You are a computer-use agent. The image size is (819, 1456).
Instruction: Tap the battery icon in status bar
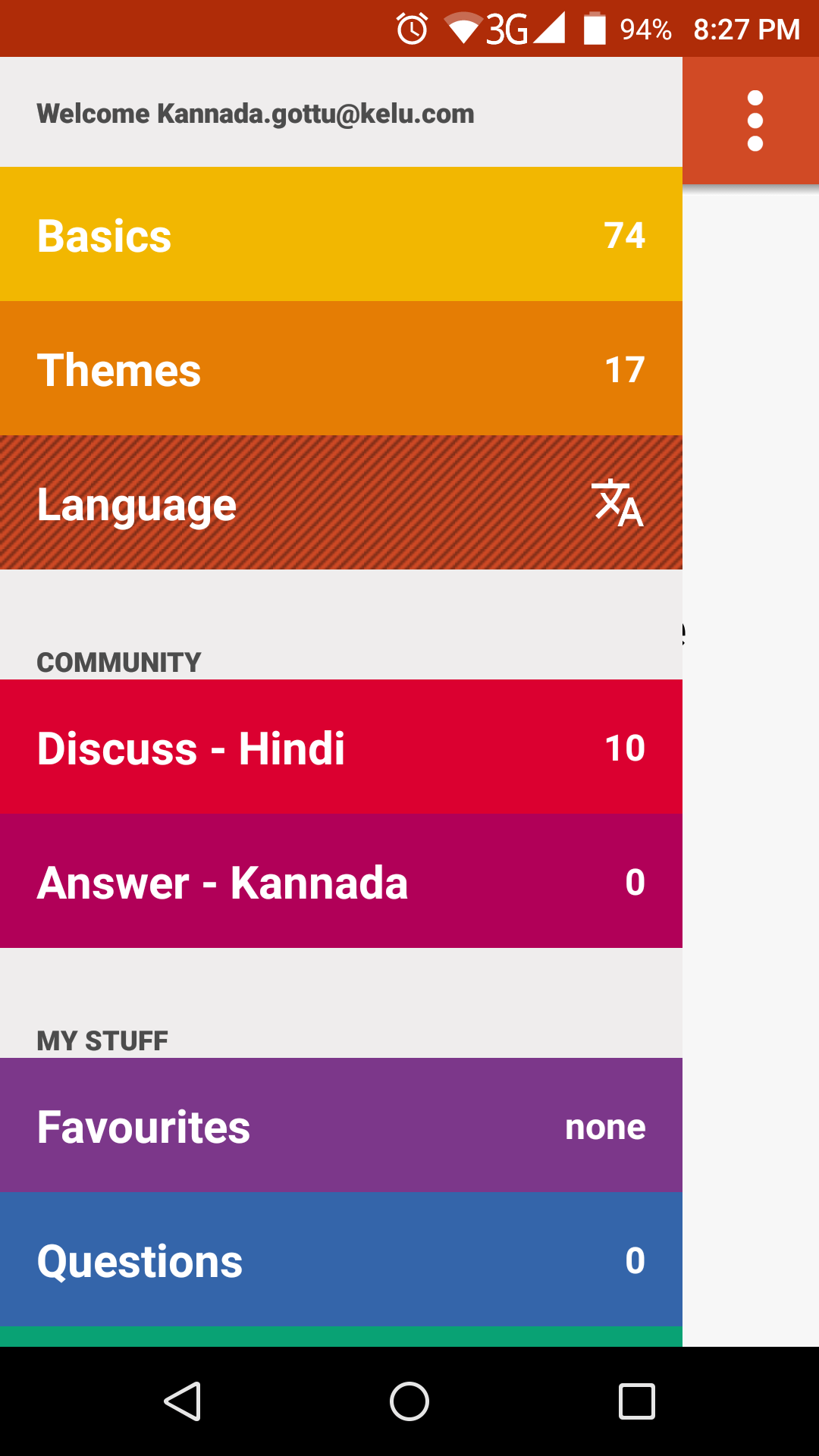[595, 30]
